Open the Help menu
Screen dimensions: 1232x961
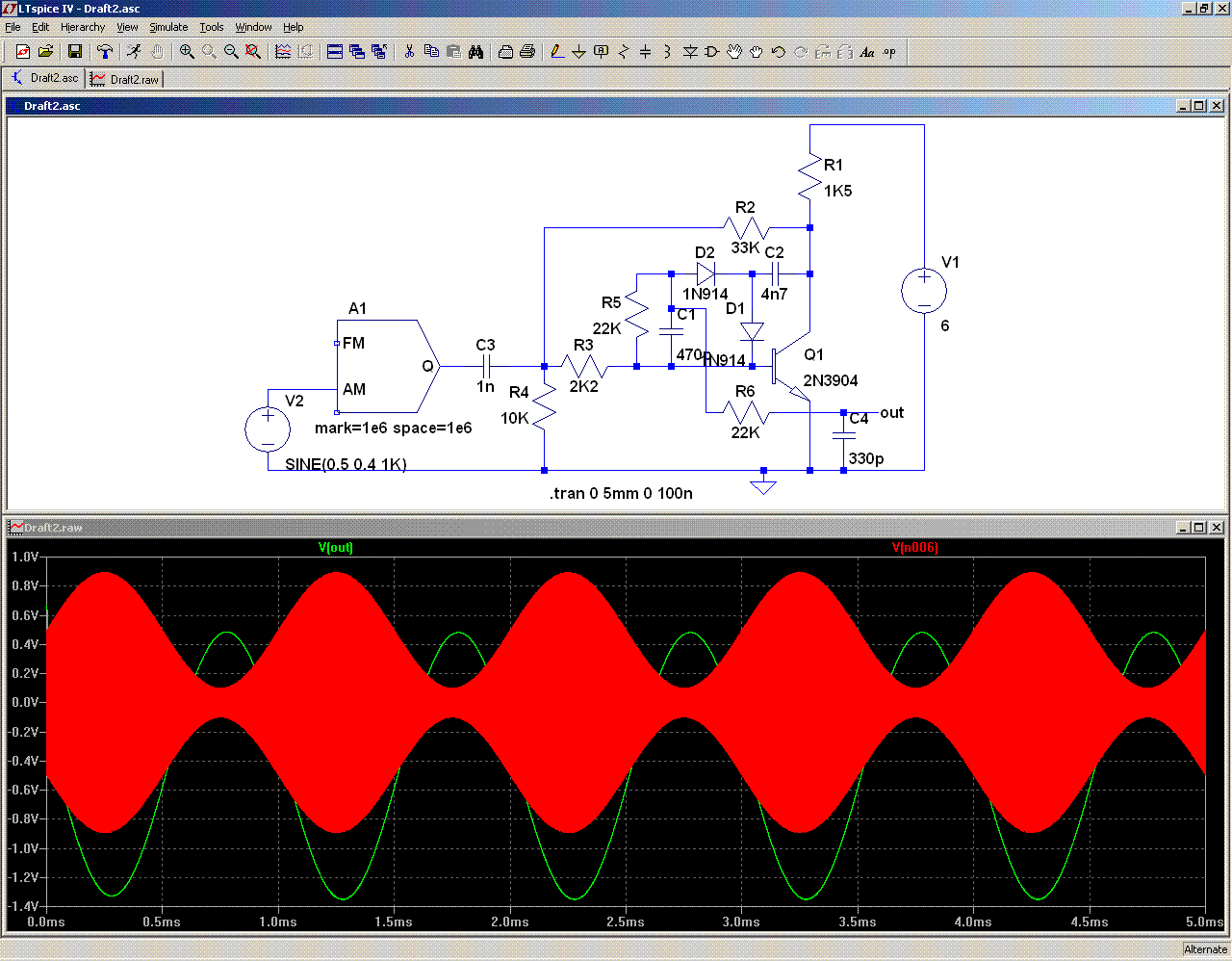point(294,27)
